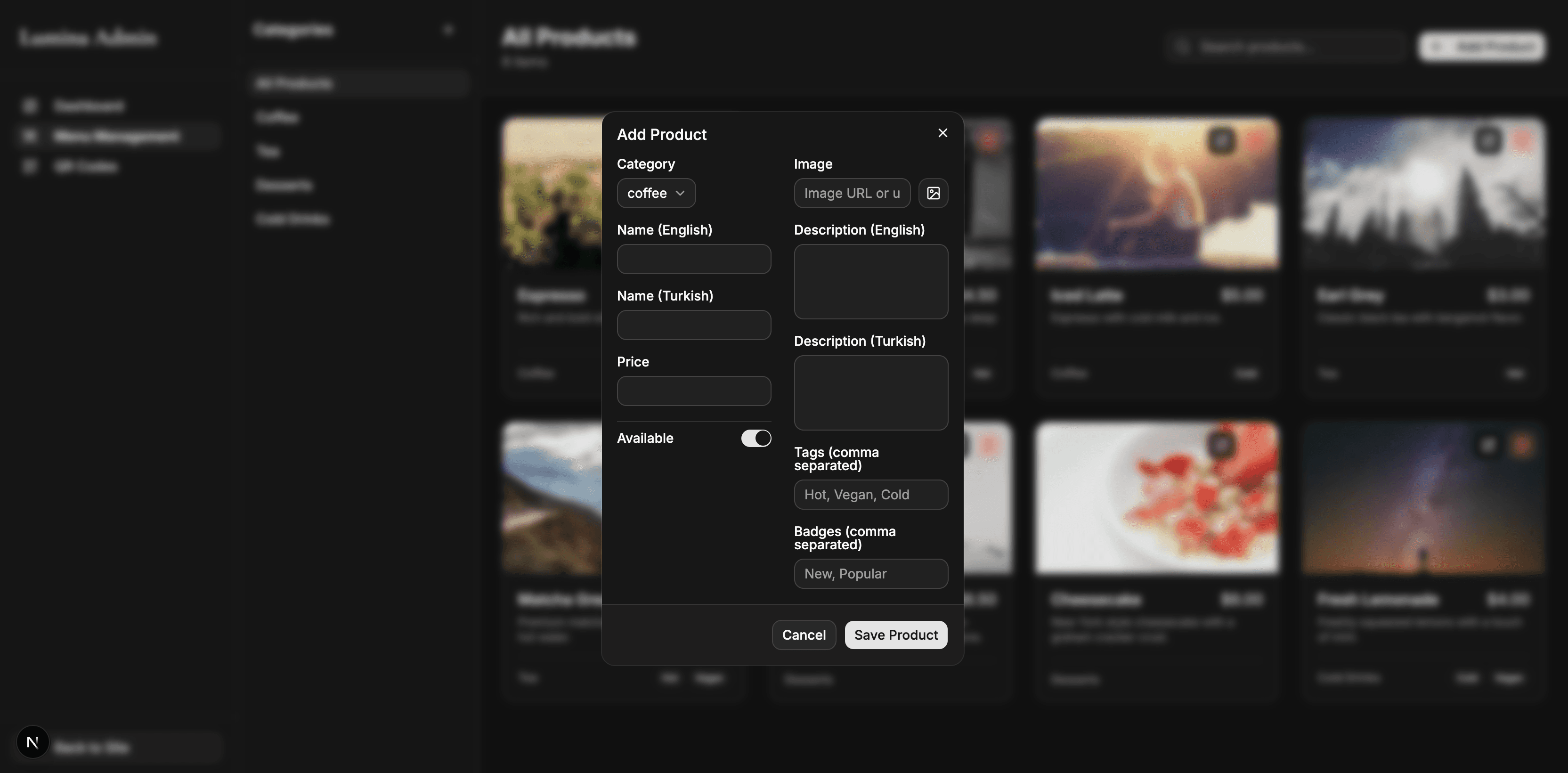Screen dimensions: 1568x773
Task: Click the "Add Product" dialog title
Action: point(662,135)
